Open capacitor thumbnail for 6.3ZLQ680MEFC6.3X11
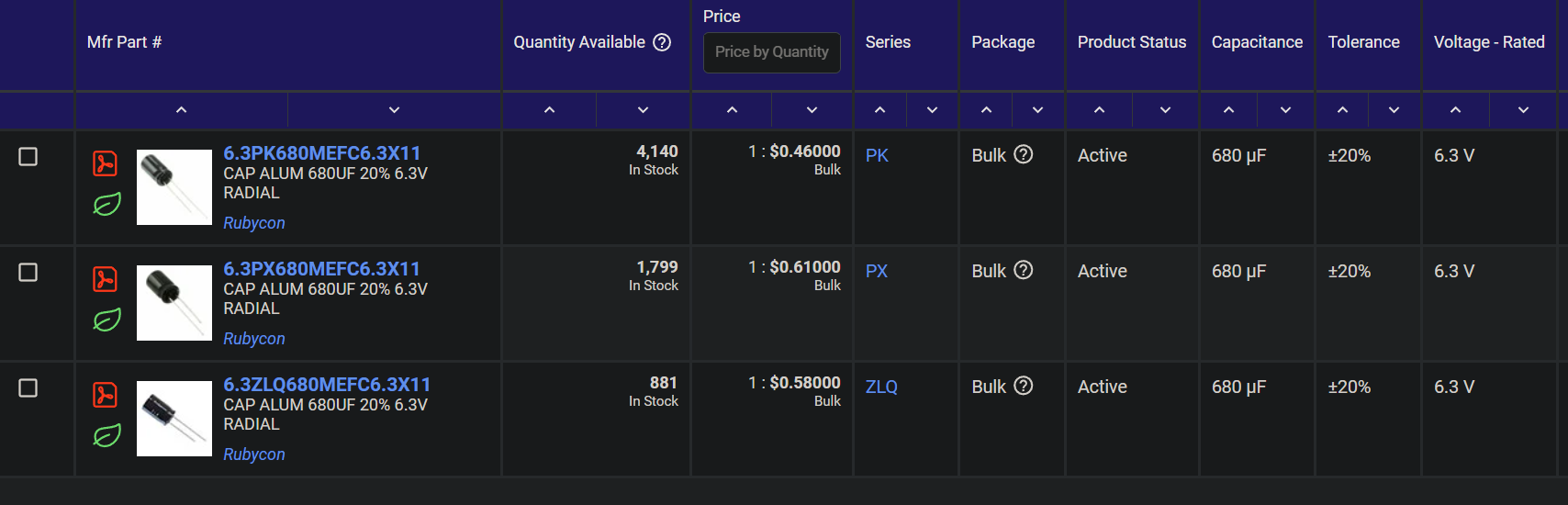 click(174, 419)
